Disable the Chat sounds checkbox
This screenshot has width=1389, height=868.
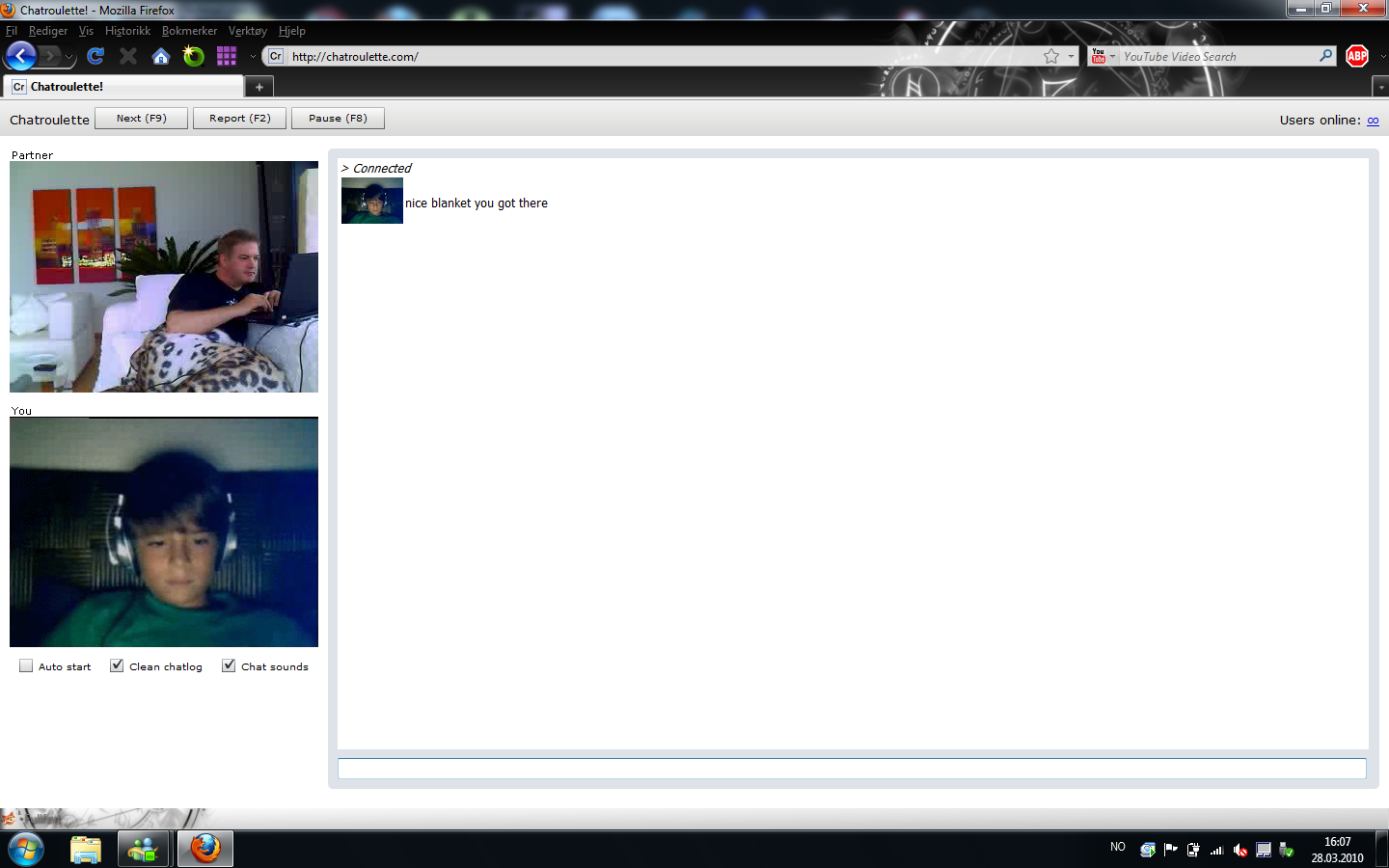pos(229,665)
